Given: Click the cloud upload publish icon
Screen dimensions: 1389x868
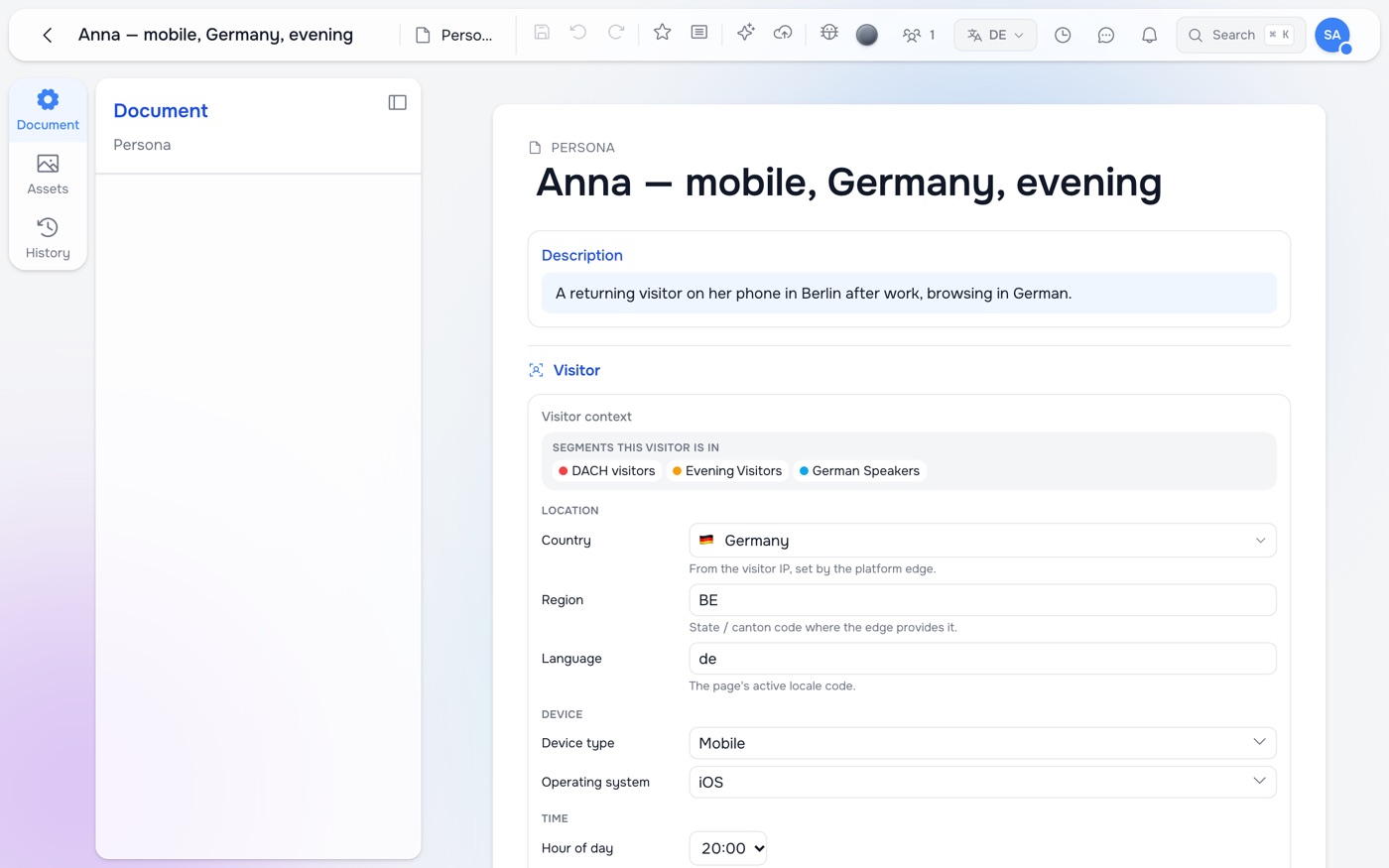Looking at the screenshot, I should (x=783, y=33).
